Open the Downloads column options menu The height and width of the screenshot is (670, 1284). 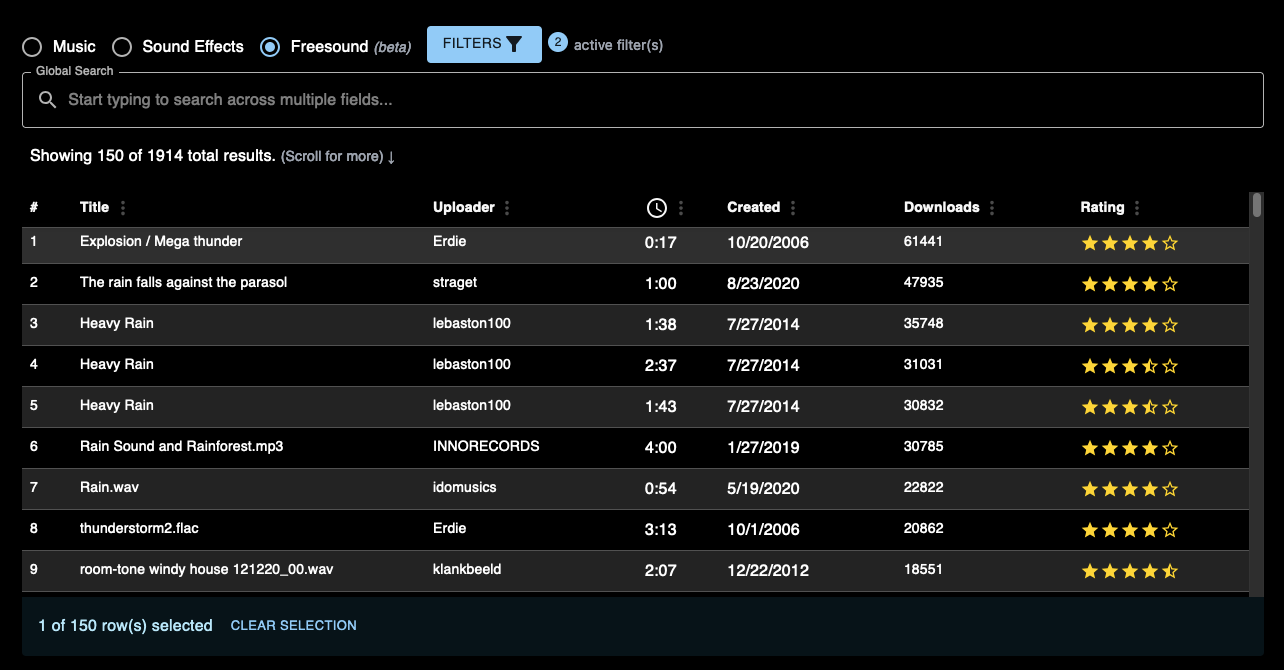point(992,207)
